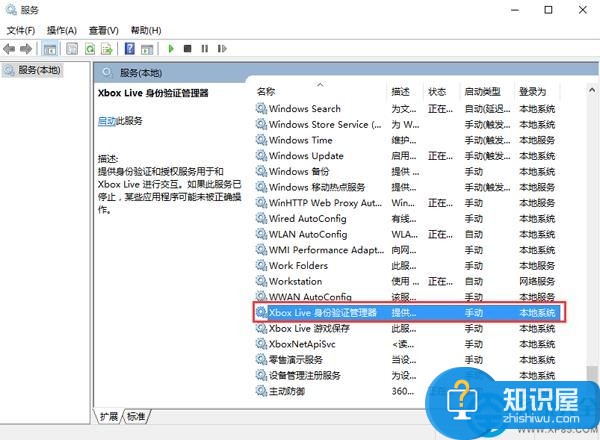Click the Export List toolbar icon

click(107, 49)
